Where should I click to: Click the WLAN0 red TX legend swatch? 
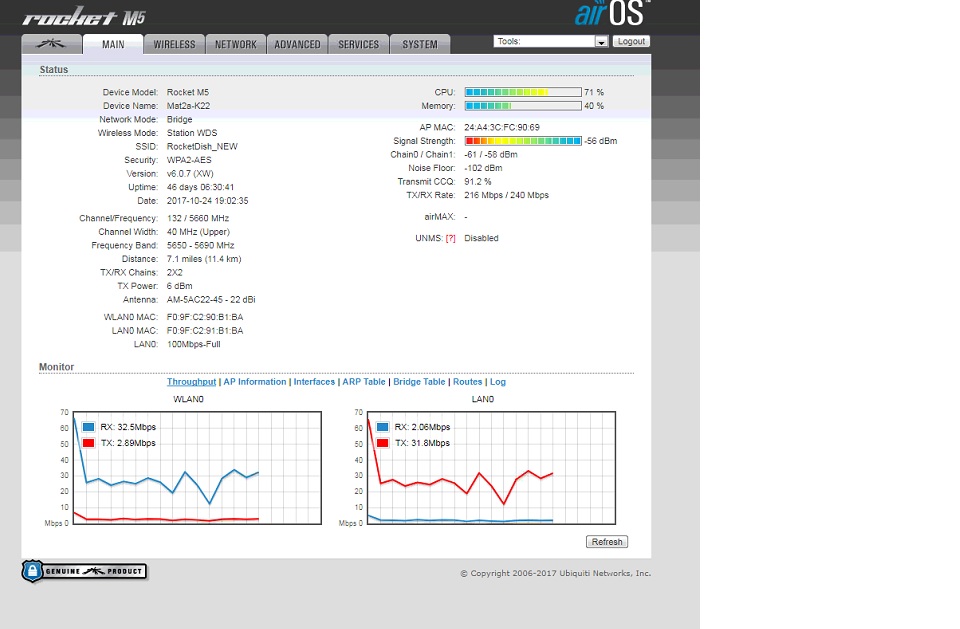pyautogui.click(x=88, y=443)
